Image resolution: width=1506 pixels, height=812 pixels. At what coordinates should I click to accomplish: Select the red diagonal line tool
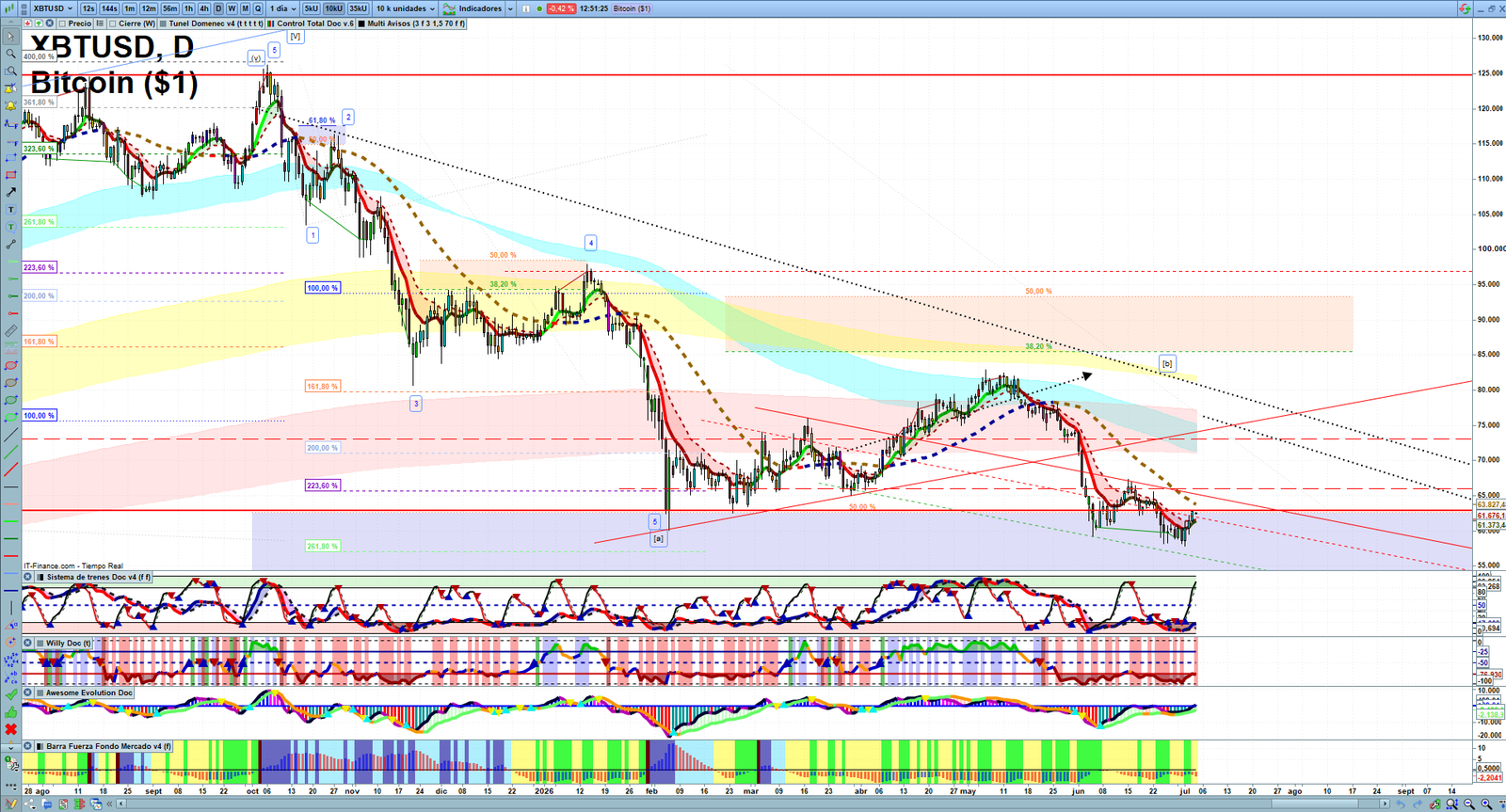pyautogui.click(x=11, y=469)
